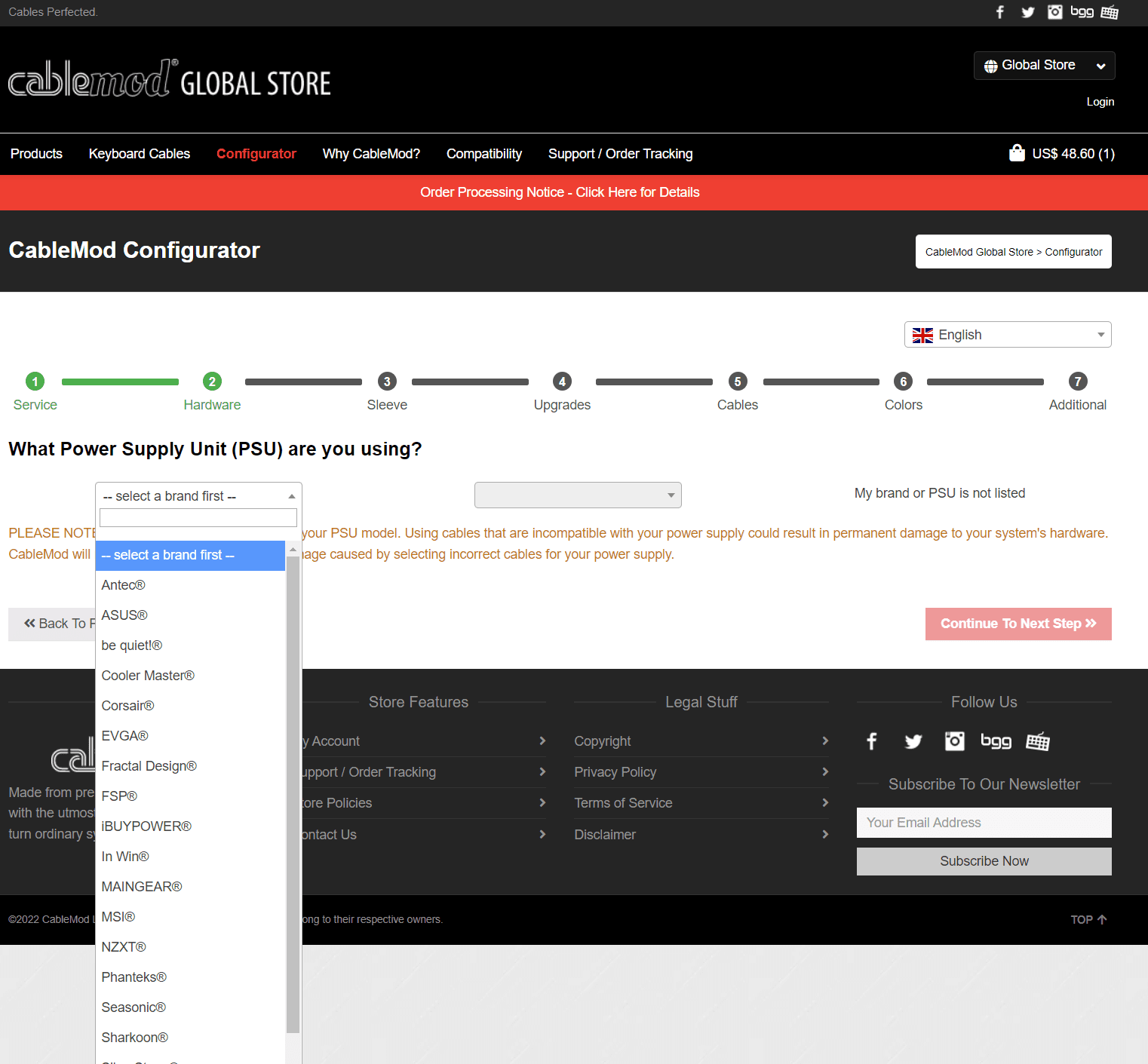This screenshot has width=1148, height=1064.
Task: Select Seasonic® from brand list
Action: click(190, 1007)
